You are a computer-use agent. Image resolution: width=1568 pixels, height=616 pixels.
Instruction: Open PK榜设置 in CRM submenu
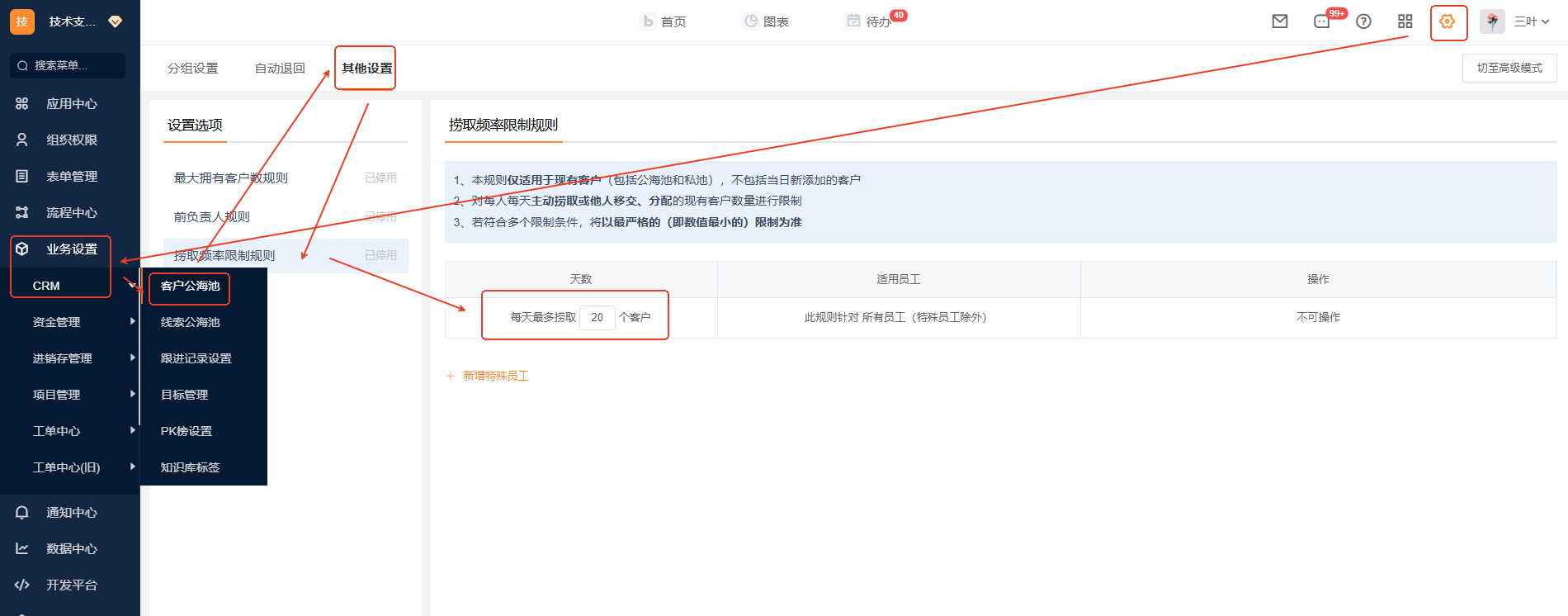(186, 431)
